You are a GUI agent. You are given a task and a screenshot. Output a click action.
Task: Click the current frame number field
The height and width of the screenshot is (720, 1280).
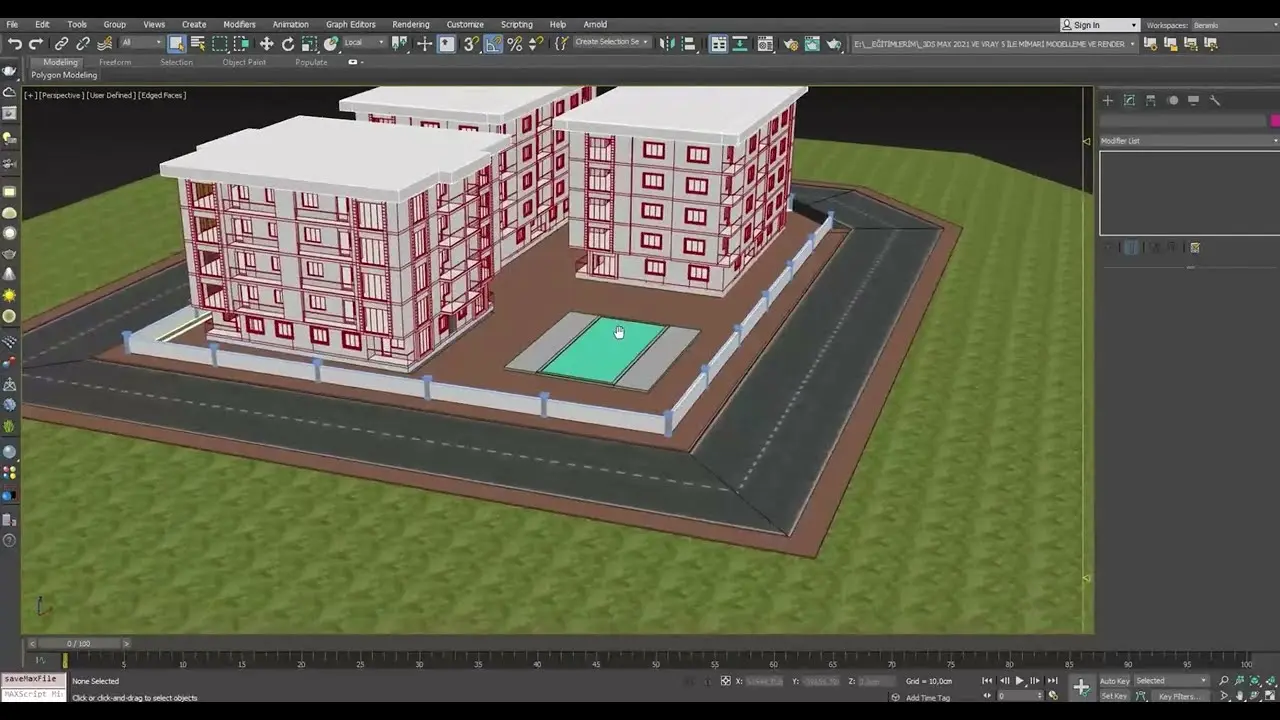(x=1019, y=696)
